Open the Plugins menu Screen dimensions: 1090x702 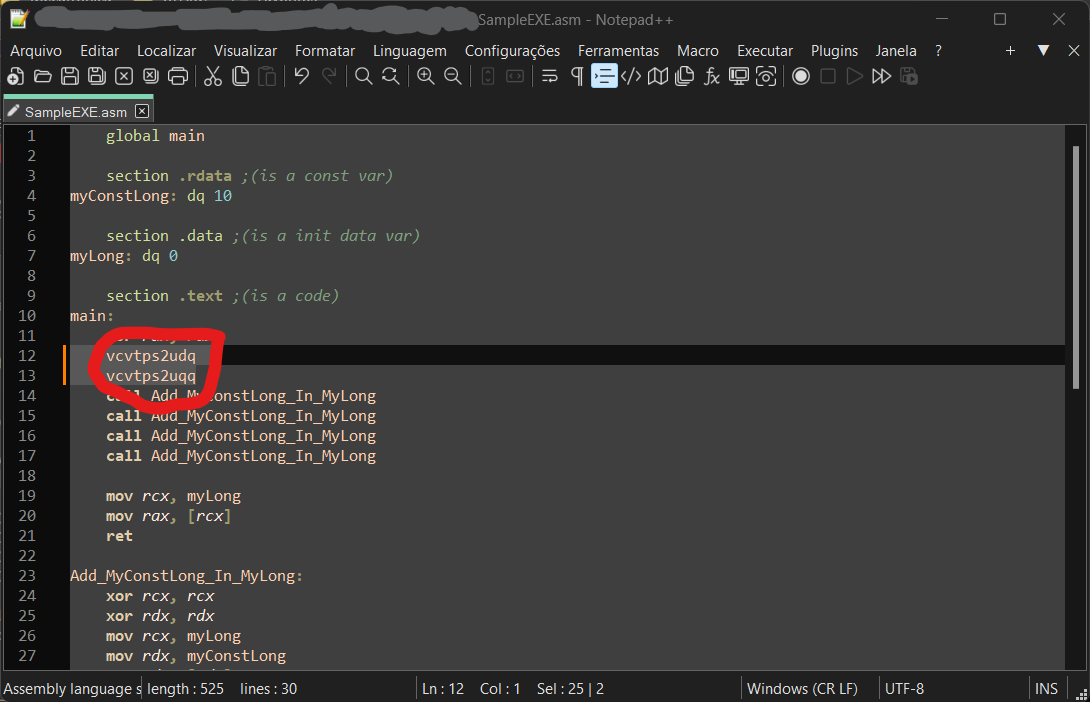click(x=834, y=50)
